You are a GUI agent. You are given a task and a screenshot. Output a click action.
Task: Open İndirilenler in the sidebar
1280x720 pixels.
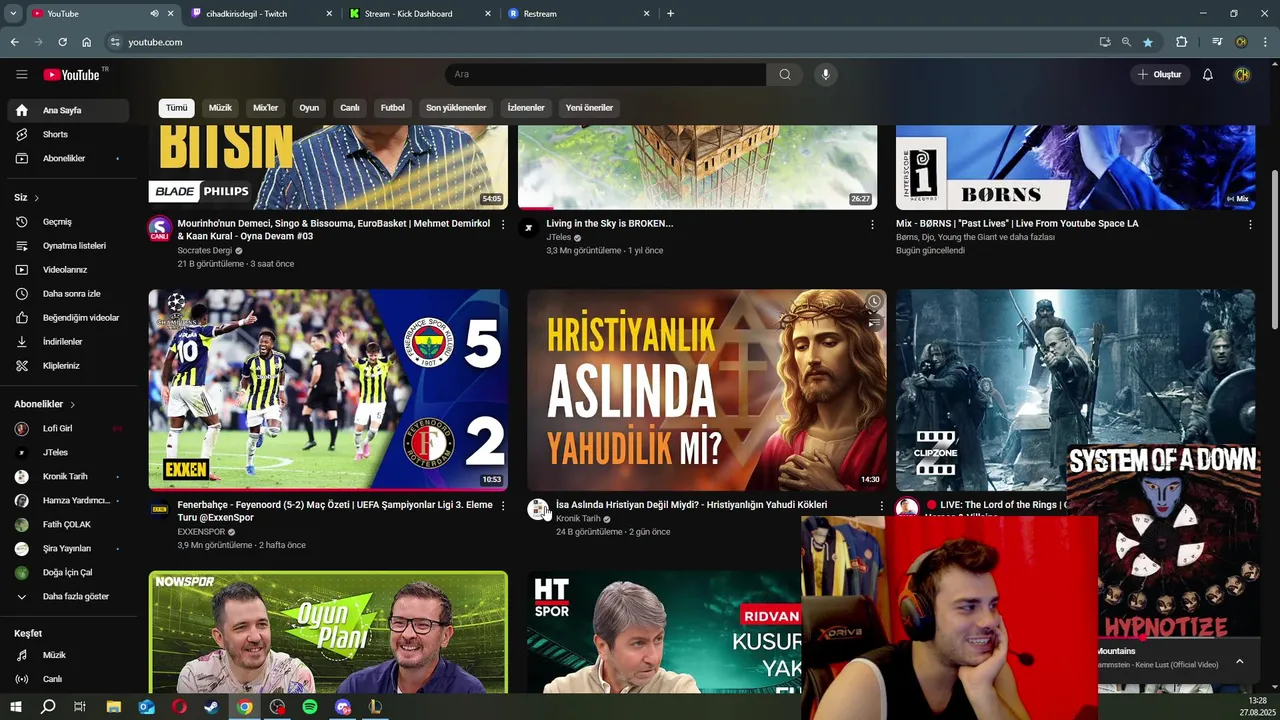68,342
